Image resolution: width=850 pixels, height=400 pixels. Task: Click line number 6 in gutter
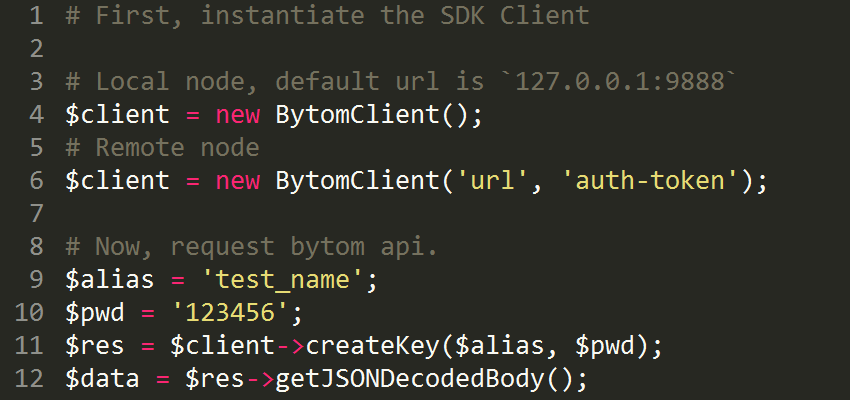click(36, 181)
